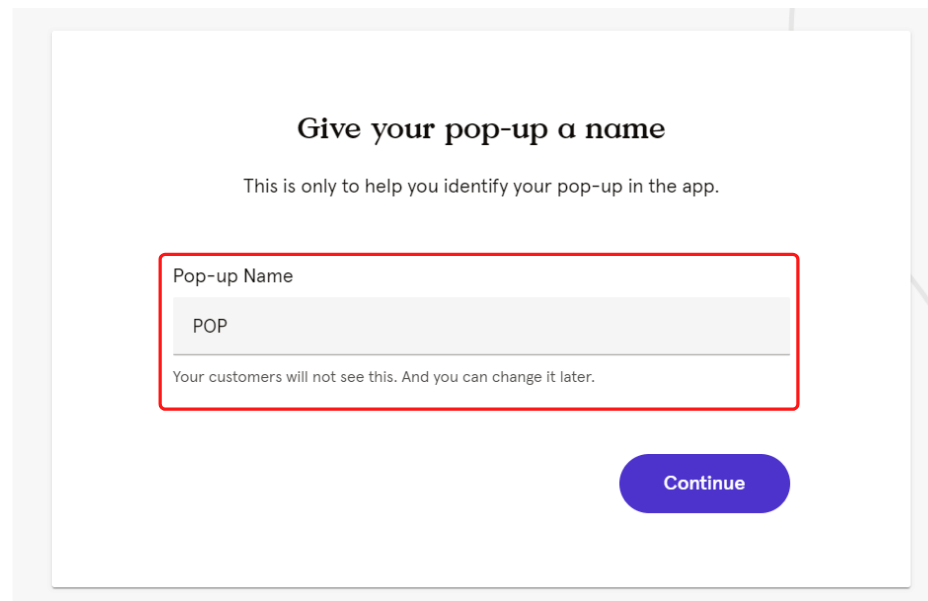Click the word 'name' ending the heading

[x=625, y=129]
